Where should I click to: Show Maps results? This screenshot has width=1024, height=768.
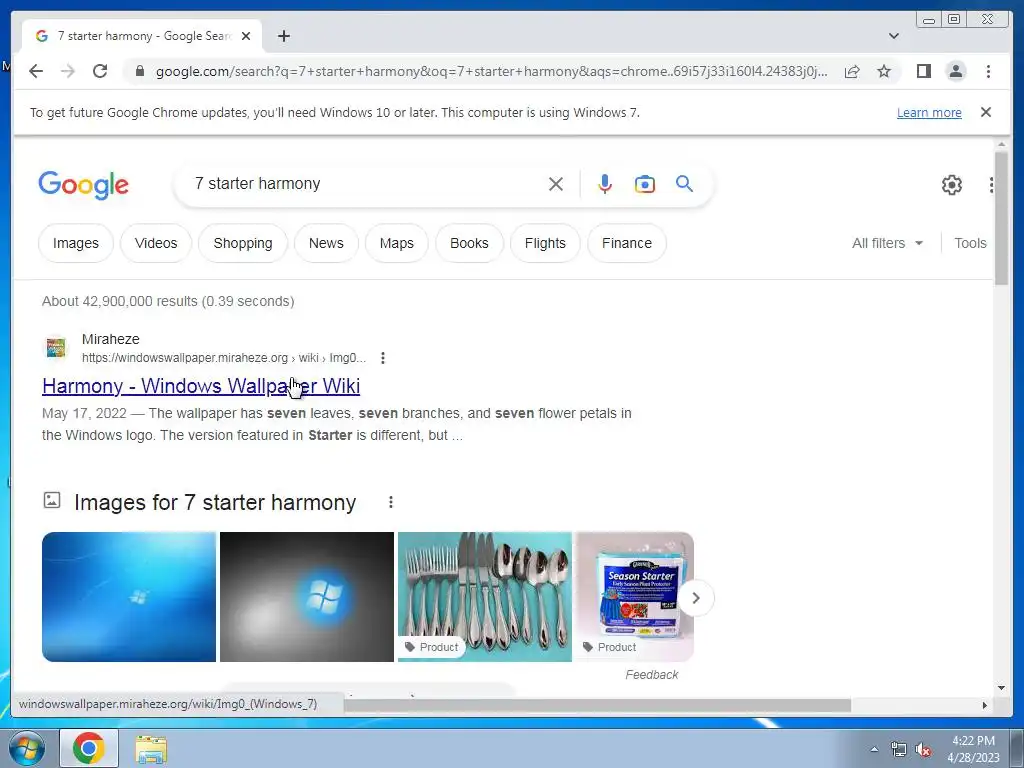[396, 243]
